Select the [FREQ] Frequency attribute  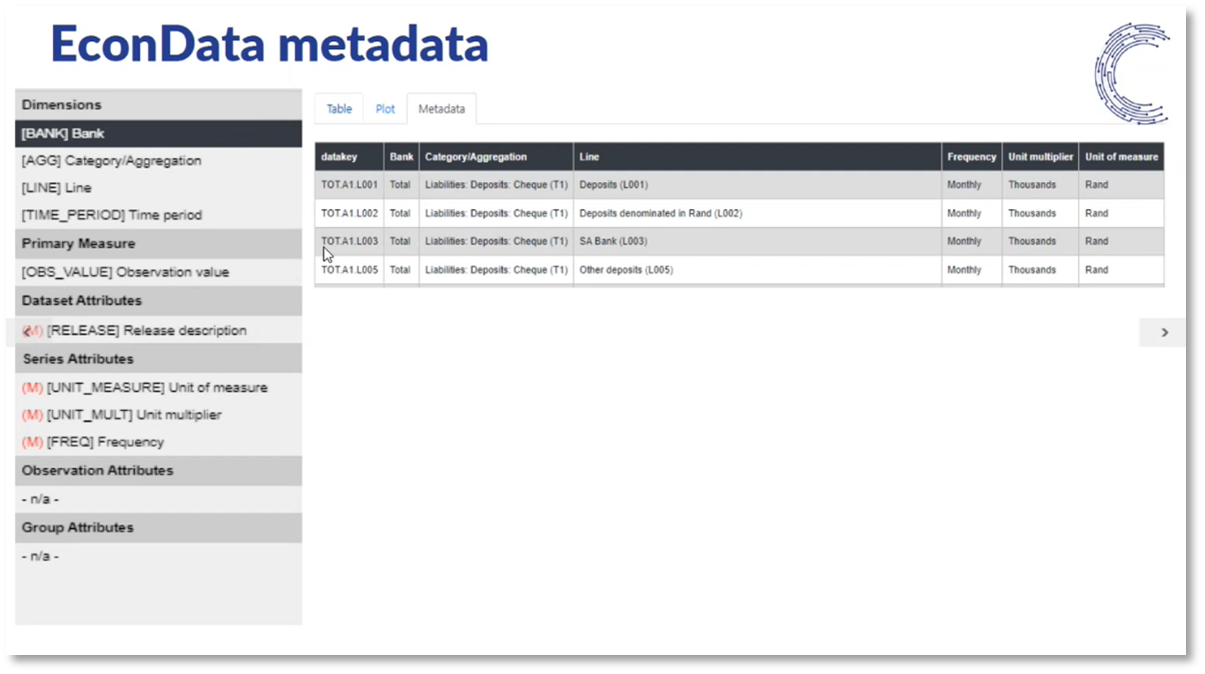tap(158, 442)
